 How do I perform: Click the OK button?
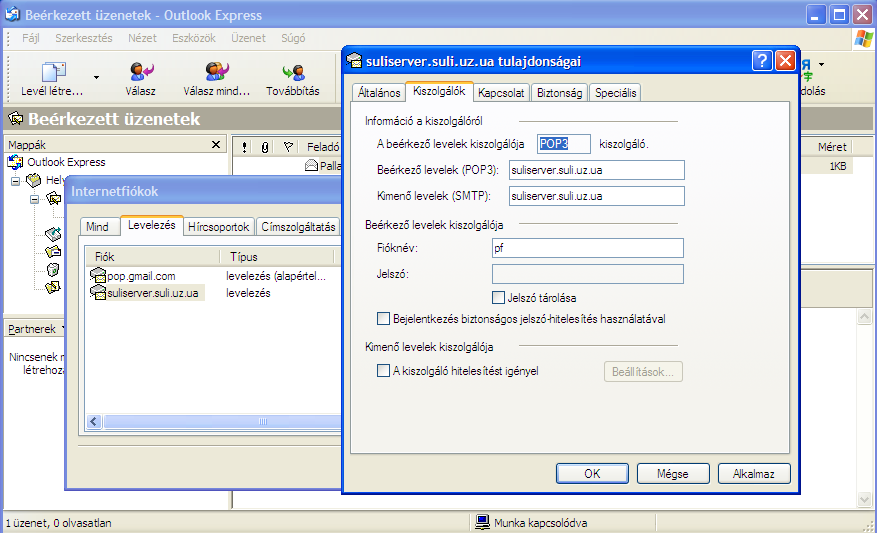[592, 473]
